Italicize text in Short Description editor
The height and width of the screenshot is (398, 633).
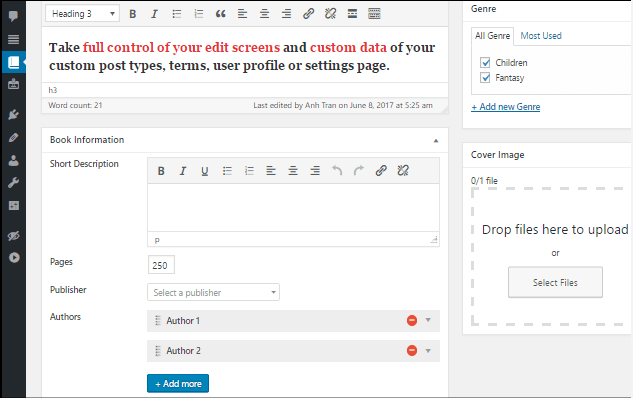183,171
